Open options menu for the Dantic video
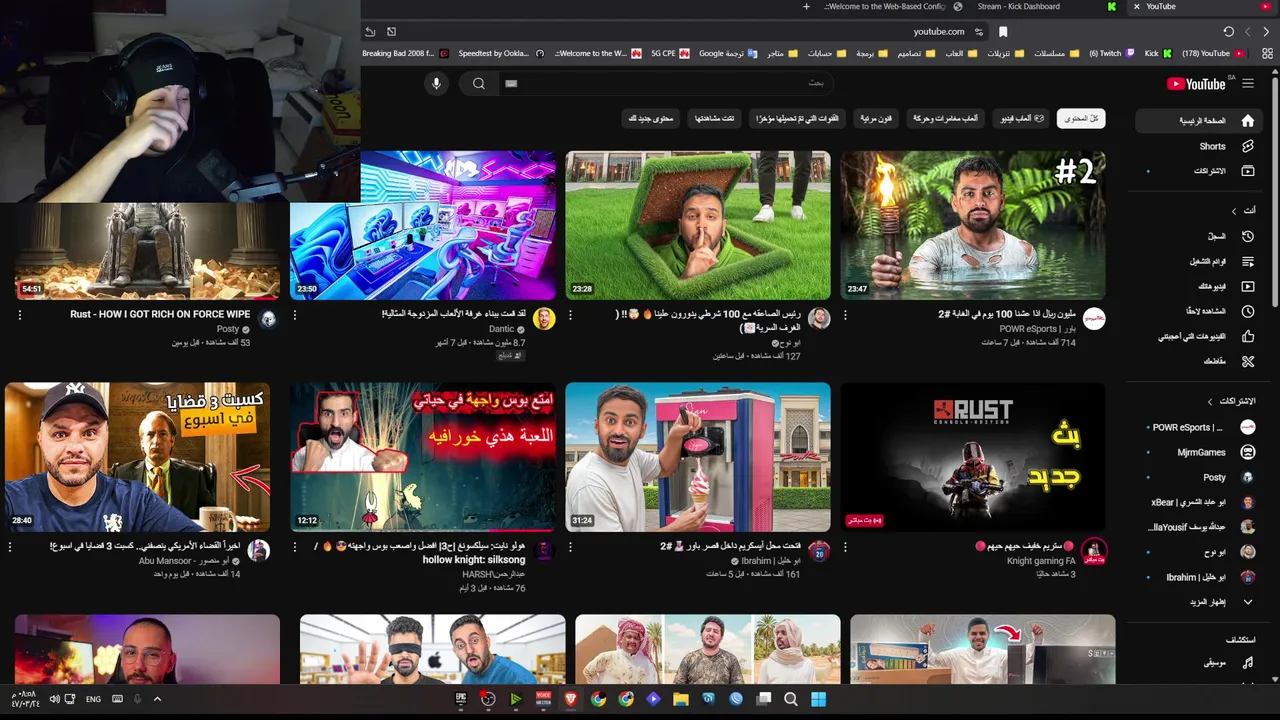The height and width of the screenshot is (720, 1280). click(x=295, y=315)
